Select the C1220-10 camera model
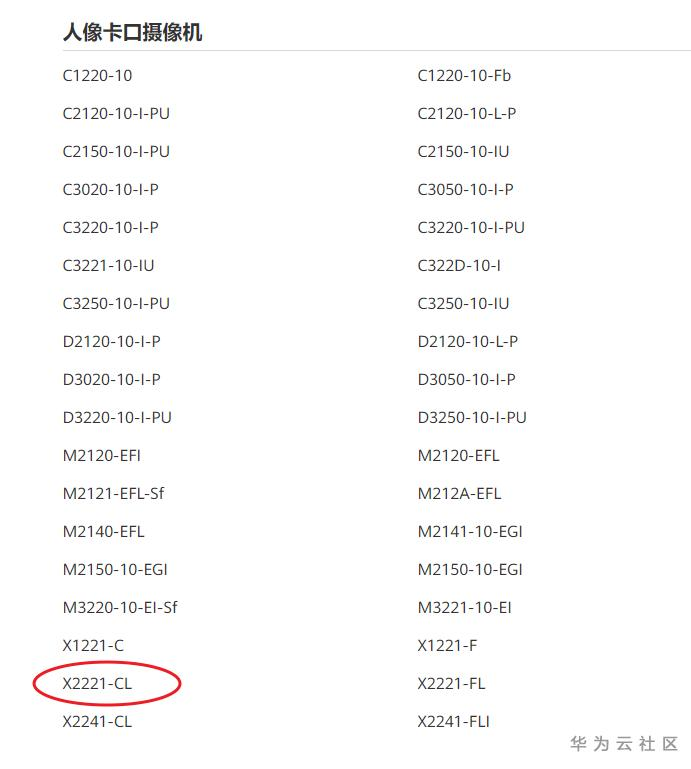The image size is (691, 769). (97, 76)
